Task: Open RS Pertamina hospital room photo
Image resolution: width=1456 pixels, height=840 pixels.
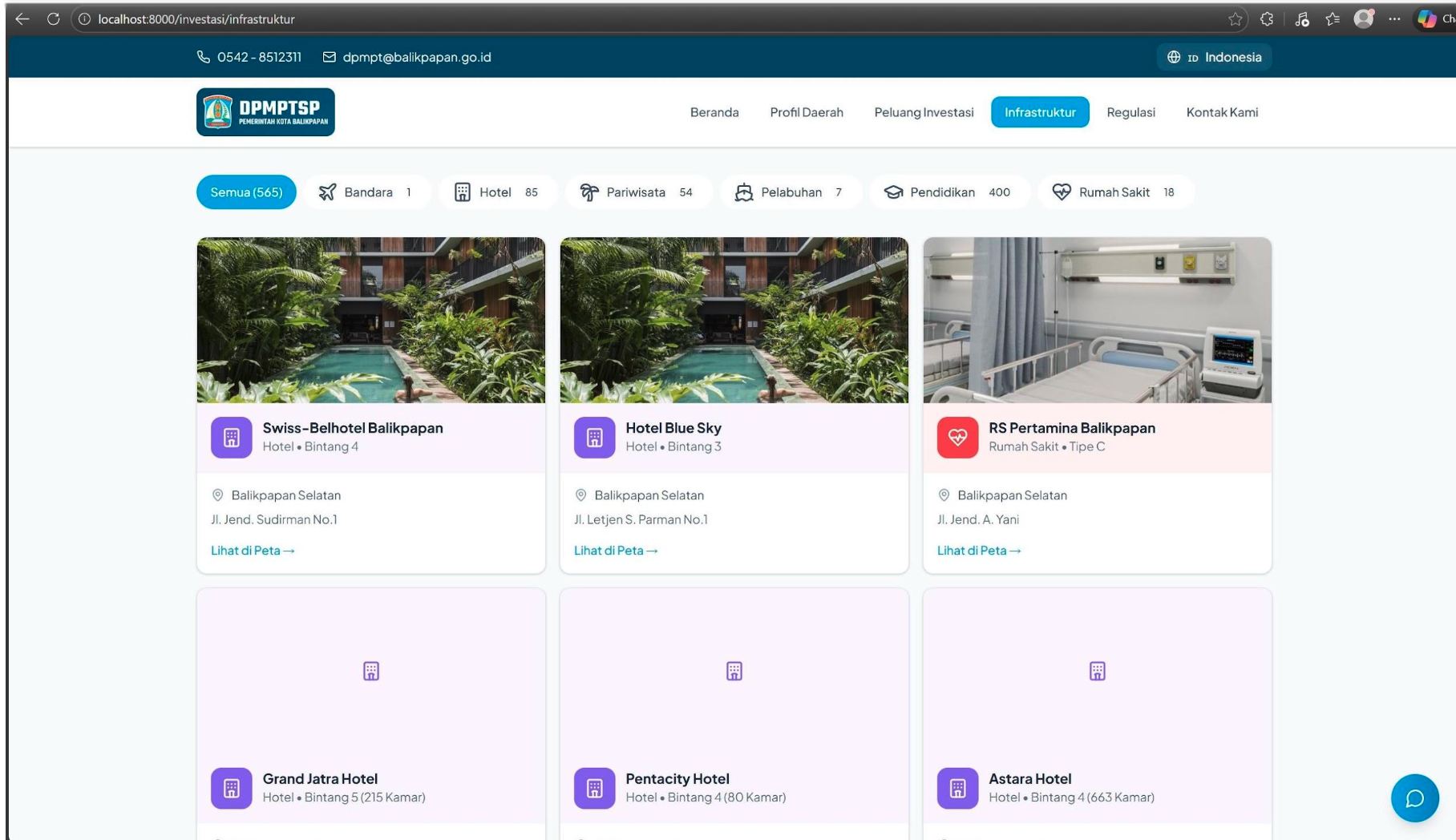Action: pyautogui.click(x=1097, y=320)
